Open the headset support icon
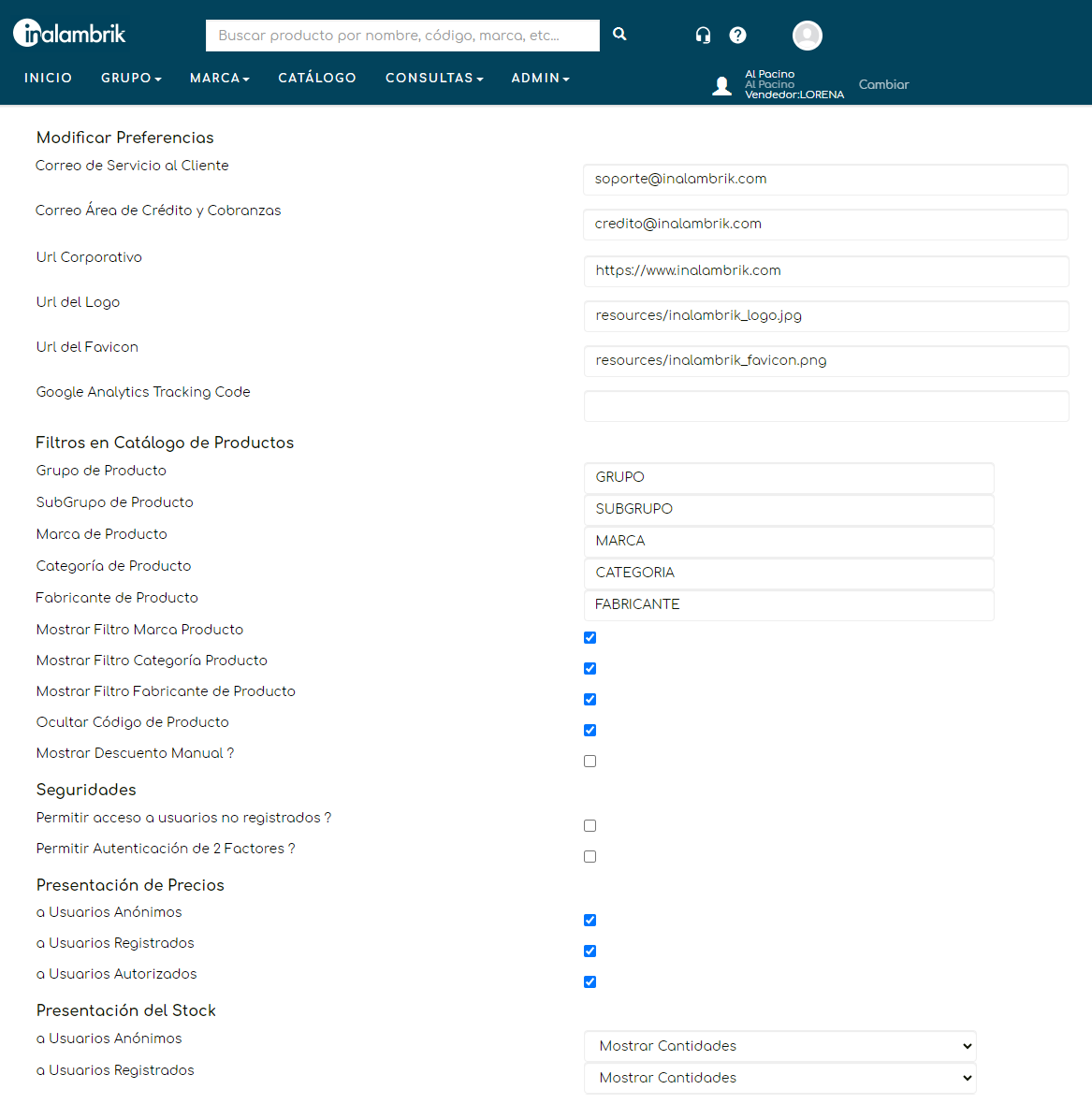This screenshot has height=1104, width=1092. (x=703, y=36)
